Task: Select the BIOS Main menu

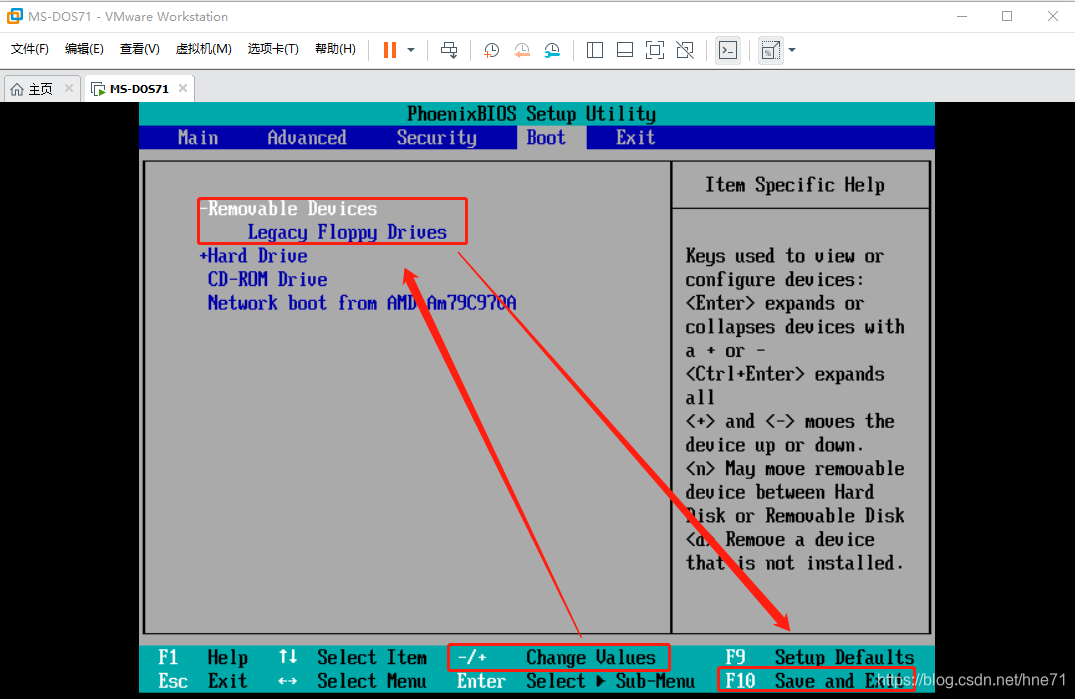Action: [197, 138]
